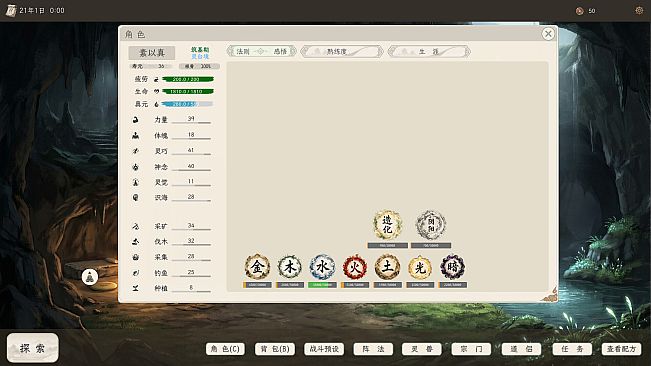
Task: Click the date 21年1日 0:00 text
Action: 42,10
